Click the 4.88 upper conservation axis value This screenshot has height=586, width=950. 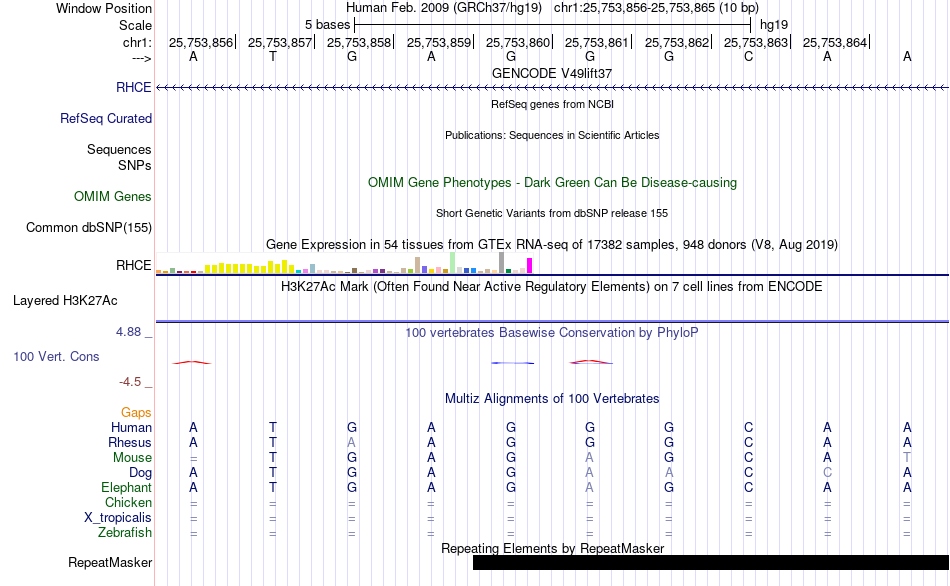[x=128, y=332]
